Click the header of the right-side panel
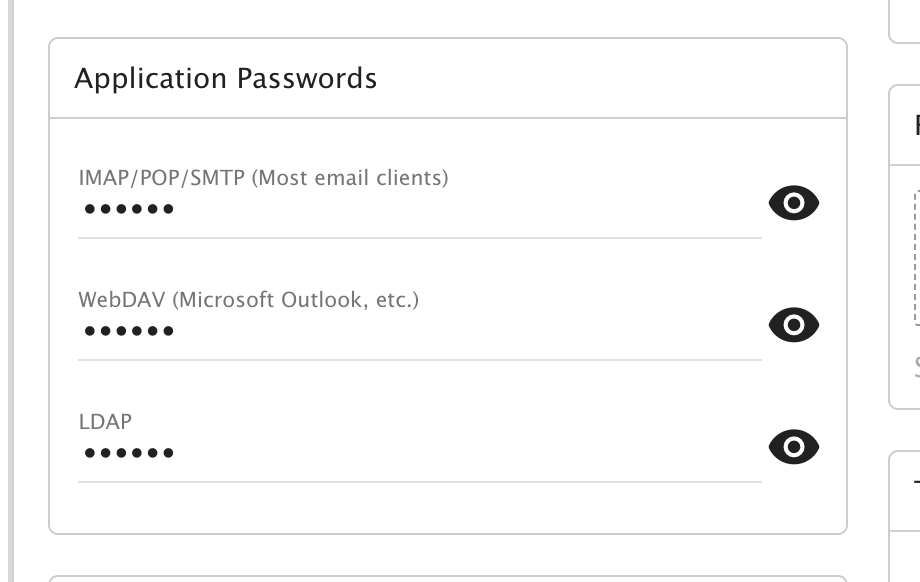The width and height of the screenshot is (920, 582). [908, 126]
